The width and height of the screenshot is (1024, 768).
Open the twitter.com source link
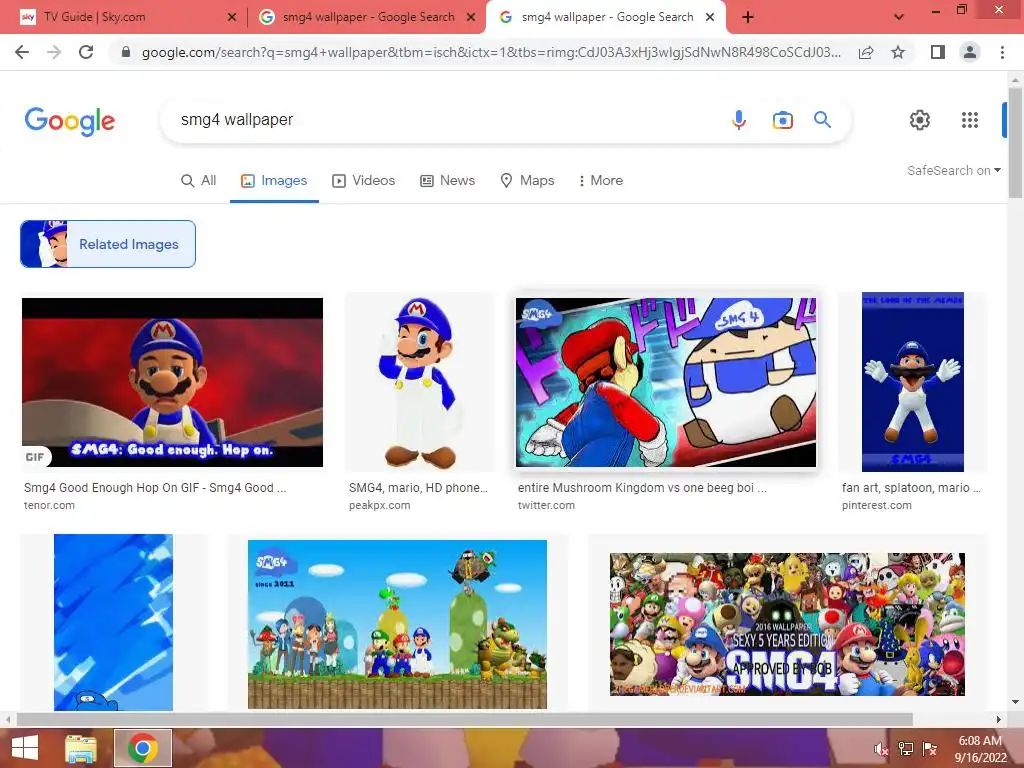click(x=546, y=505)
